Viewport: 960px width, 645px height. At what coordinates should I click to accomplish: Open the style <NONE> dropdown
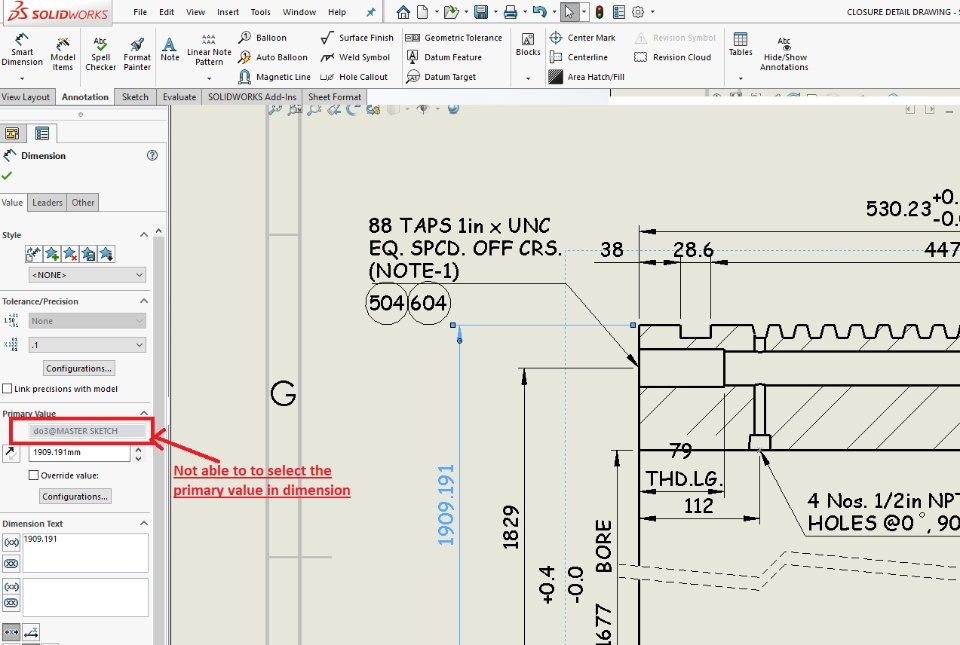point(88,274)
